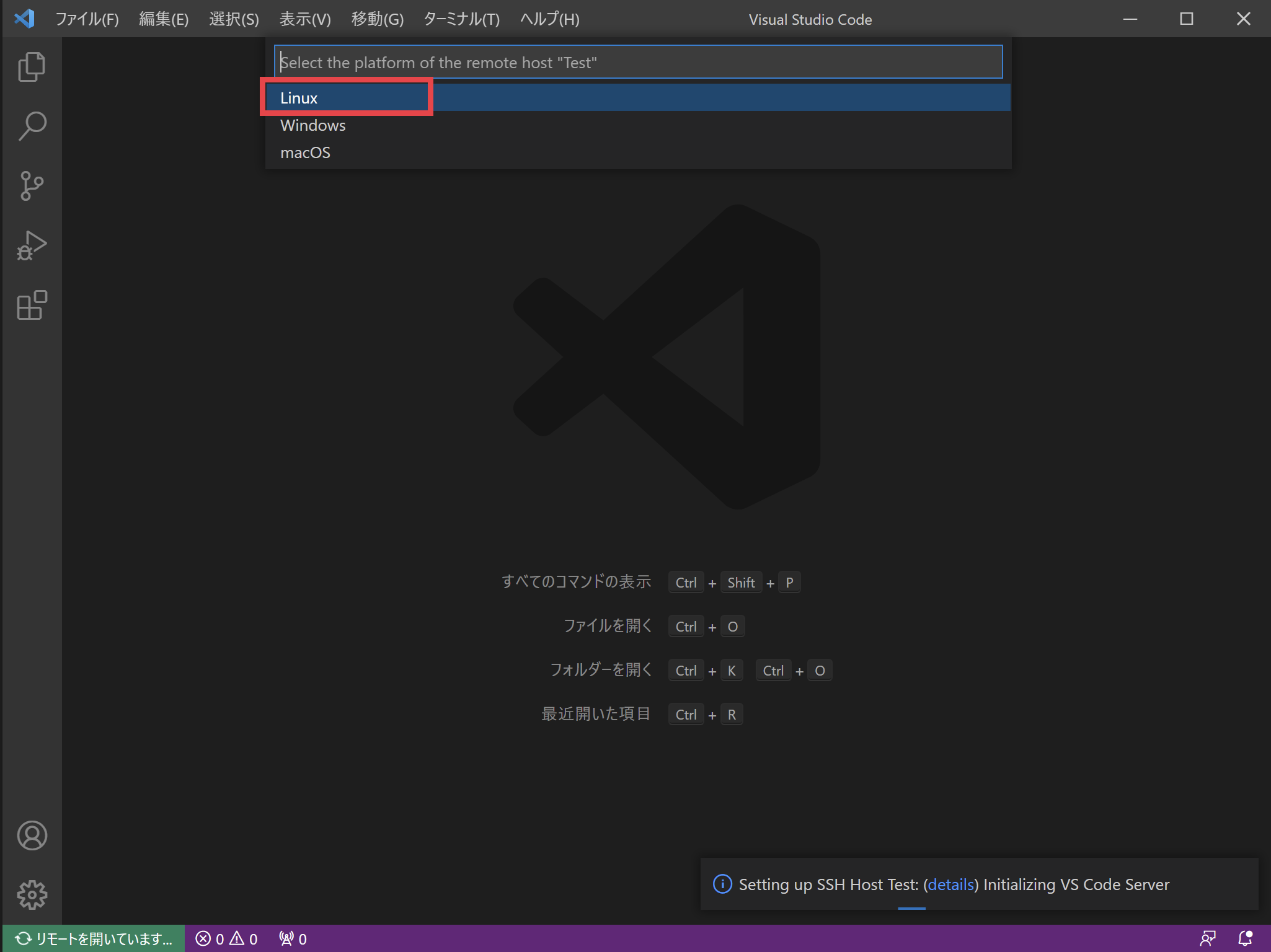Select Windows from the platform list

(313, 125)
